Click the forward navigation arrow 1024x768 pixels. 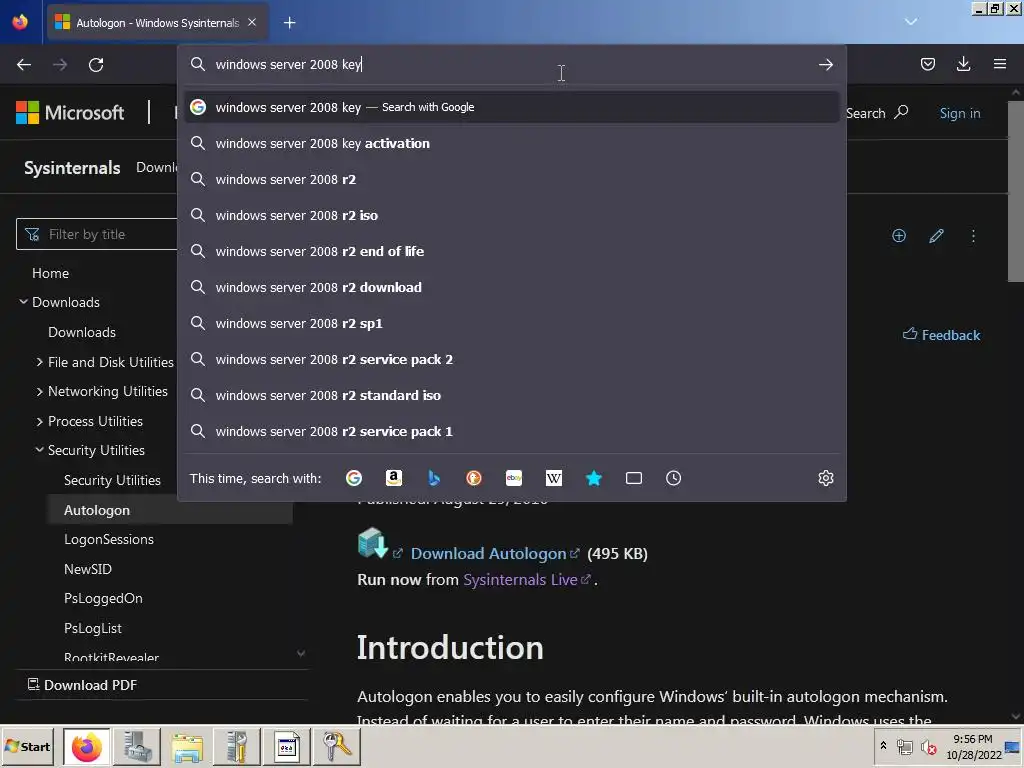pyautogui.click(x=60, y=65)
